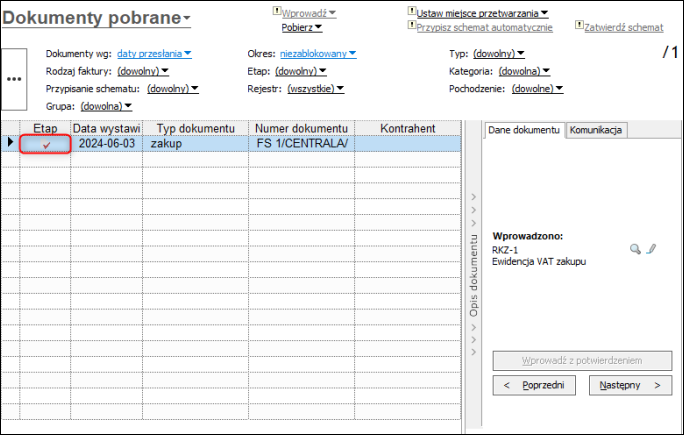Open the magnifier preview icon for RKZ-1
The width and height of the screenshot is (684, 435).
[x=635, y=249]
